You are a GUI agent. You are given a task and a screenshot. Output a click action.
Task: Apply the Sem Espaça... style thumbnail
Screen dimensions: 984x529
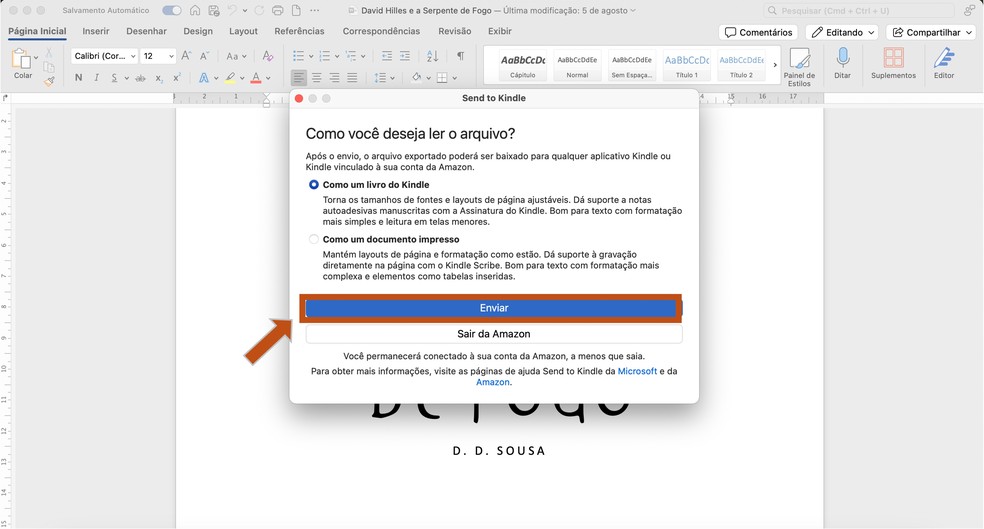[632, 65]
